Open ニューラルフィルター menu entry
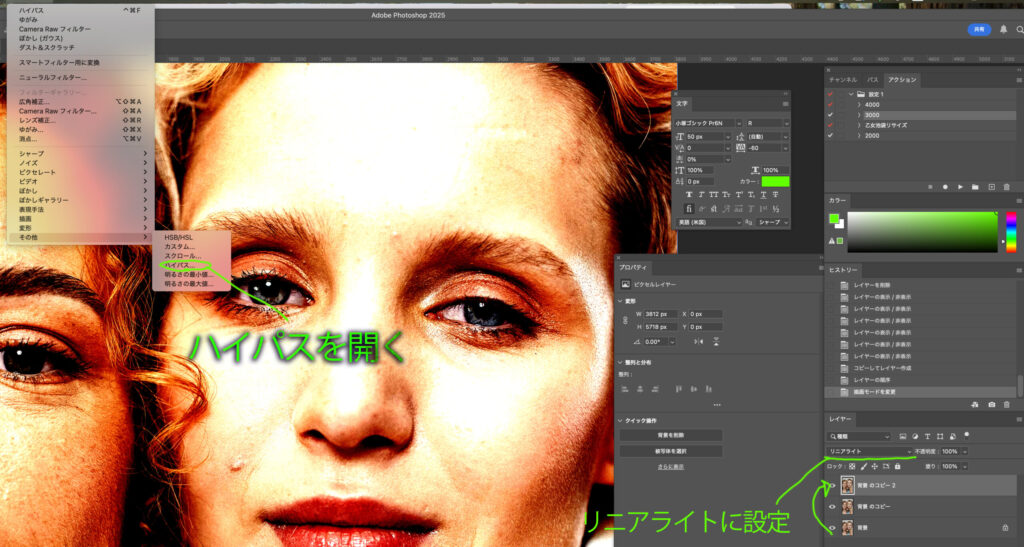This screenshot has height=547, width=1024. (x=80, y=78)
